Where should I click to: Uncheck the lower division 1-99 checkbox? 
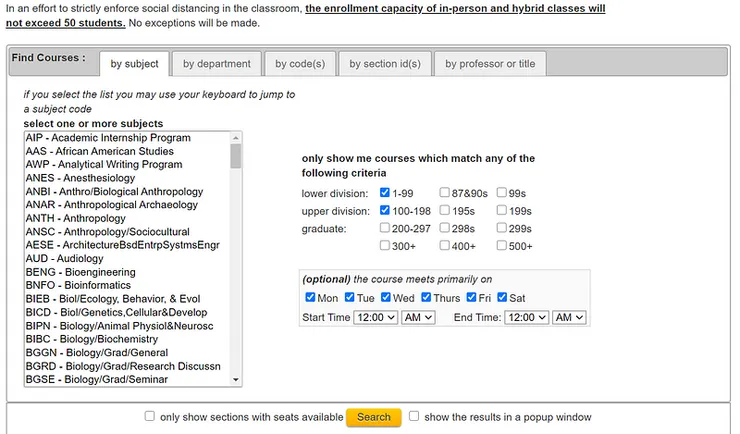[387, 193]
